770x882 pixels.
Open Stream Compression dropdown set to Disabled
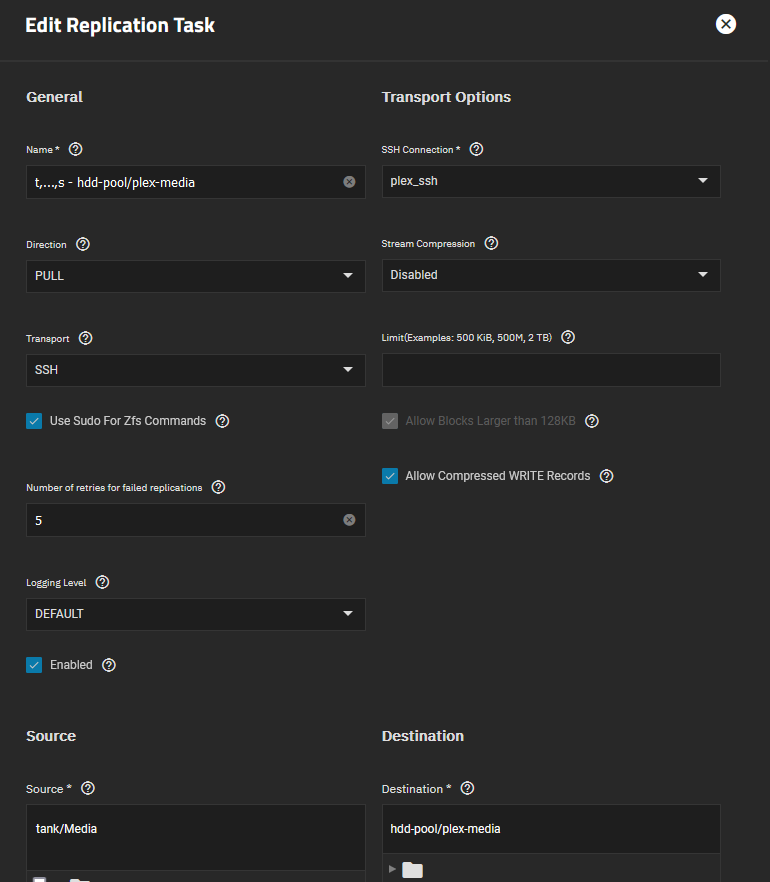point(550,275)
